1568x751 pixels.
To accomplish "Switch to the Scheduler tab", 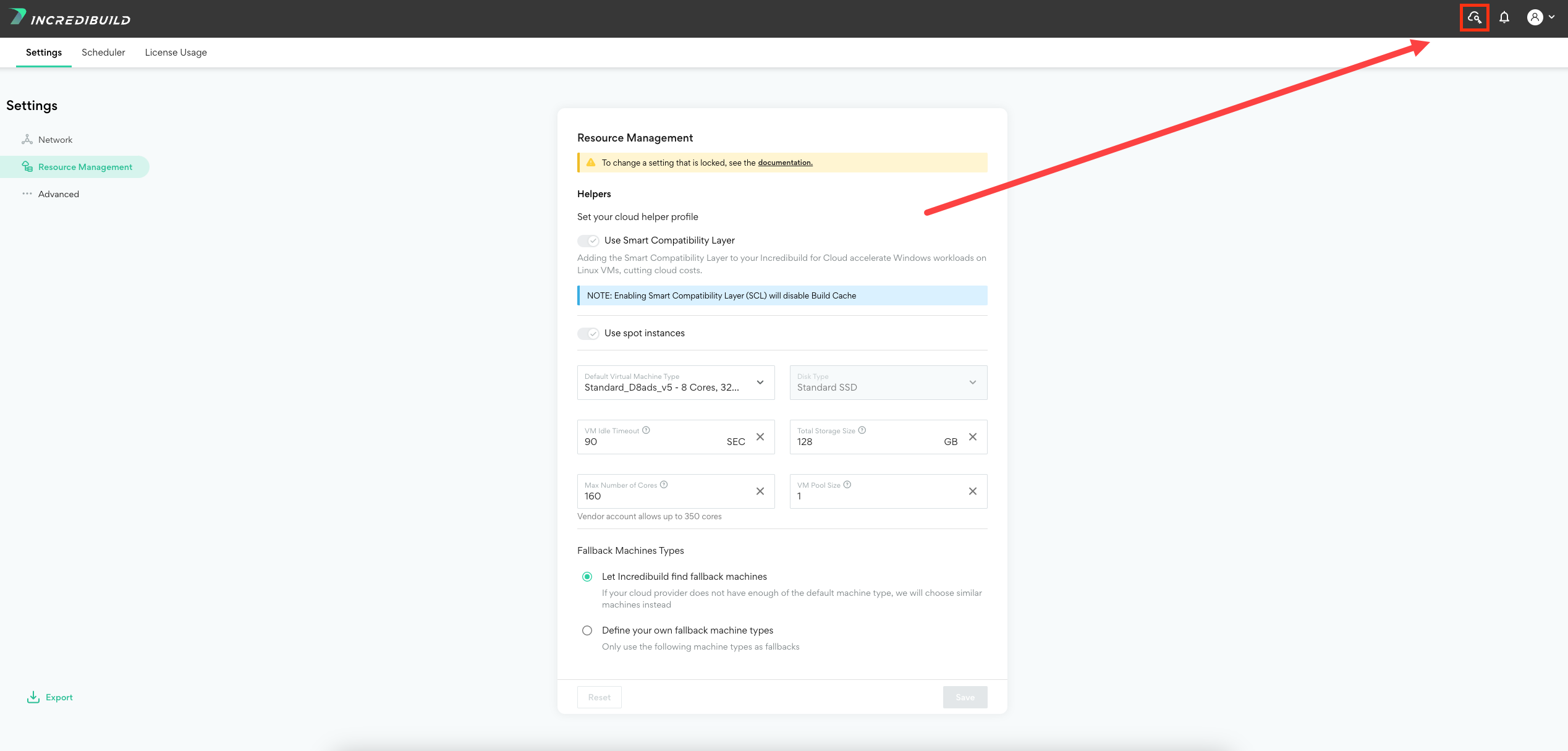I will pyautogui.click(x=103, y=53).
